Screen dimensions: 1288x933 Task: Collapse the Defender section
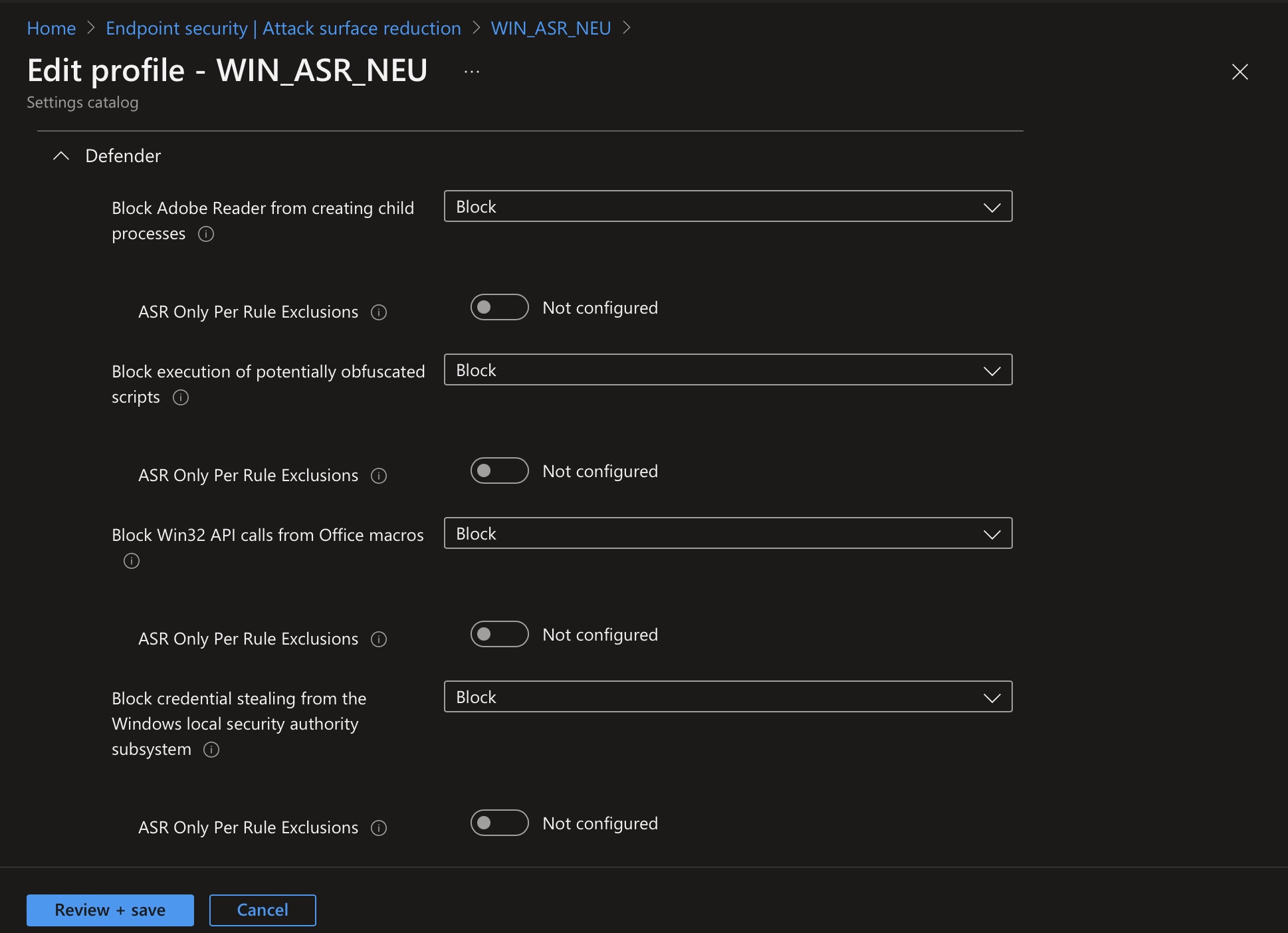pyautogui.click(x=61, y=156)
